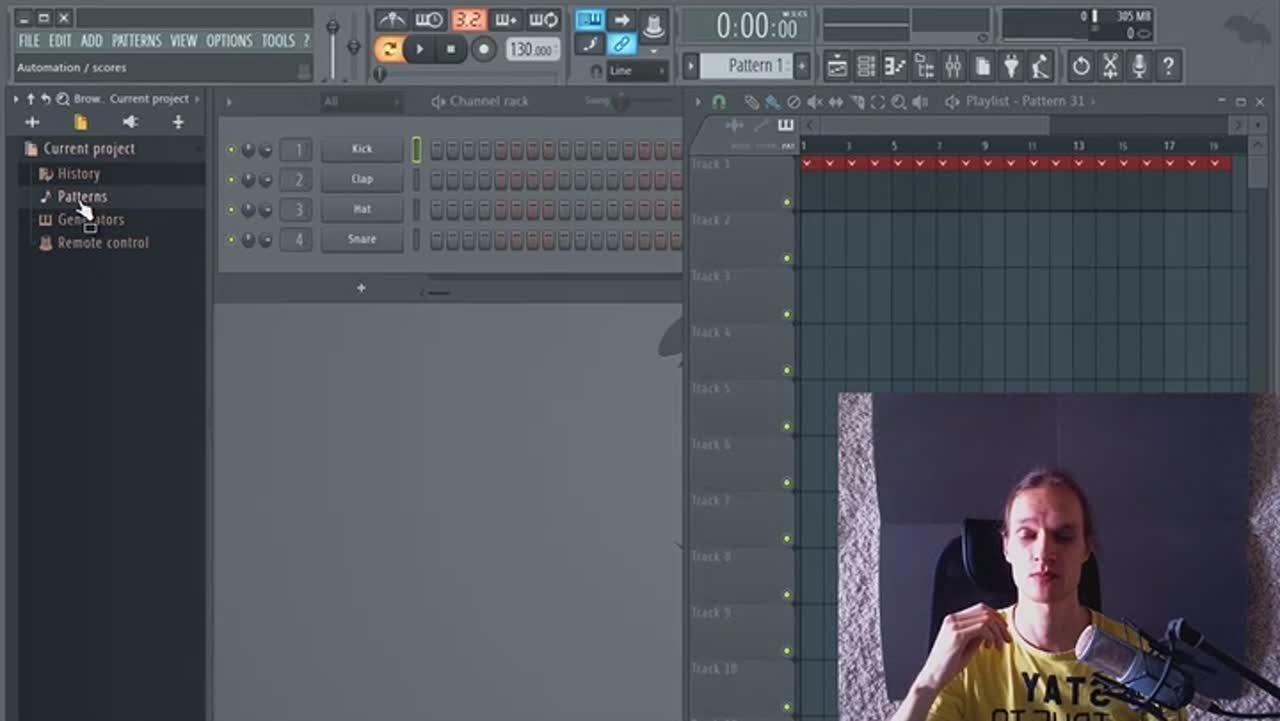Click the metronome icon
The image size is (1280, 721).
391,20
